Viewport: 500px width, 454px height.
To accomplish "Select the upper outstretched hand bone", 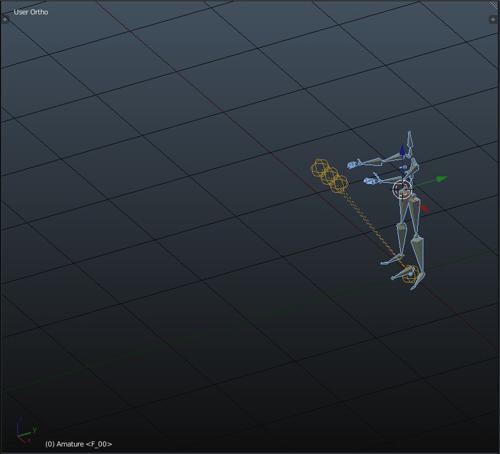I will [x=353, y=164].
